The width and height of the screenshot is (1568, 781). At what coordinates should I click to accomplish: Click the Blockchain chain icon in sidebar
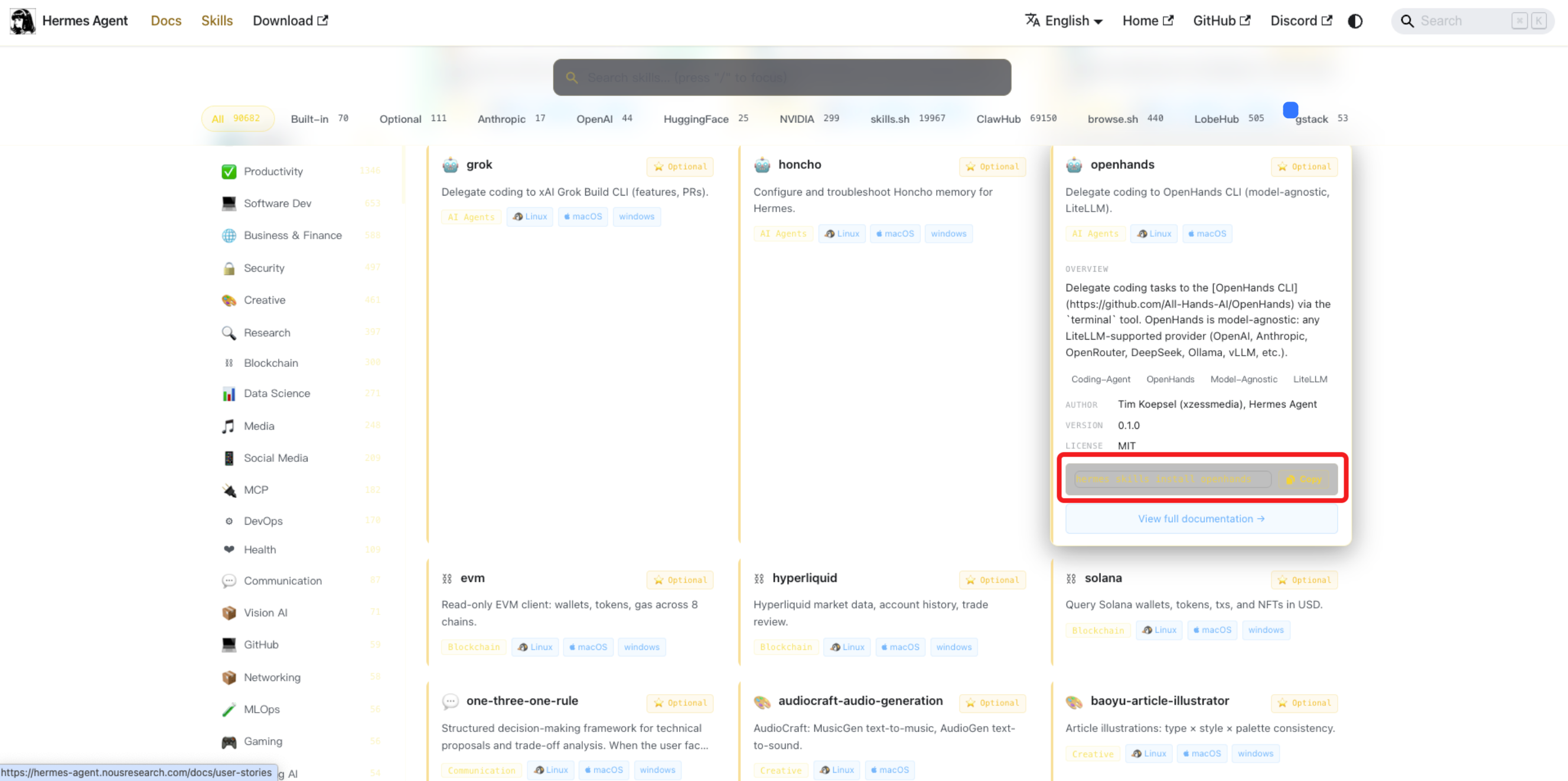pos(229,363)
